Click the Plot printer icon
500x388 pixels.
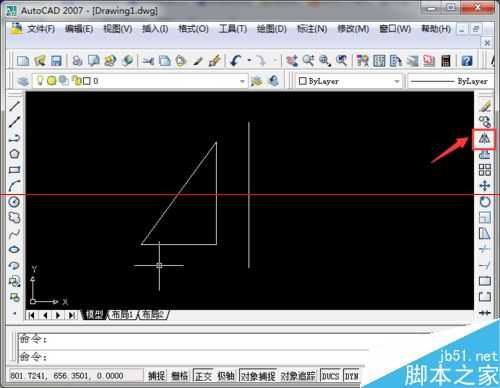click(77, 61)
